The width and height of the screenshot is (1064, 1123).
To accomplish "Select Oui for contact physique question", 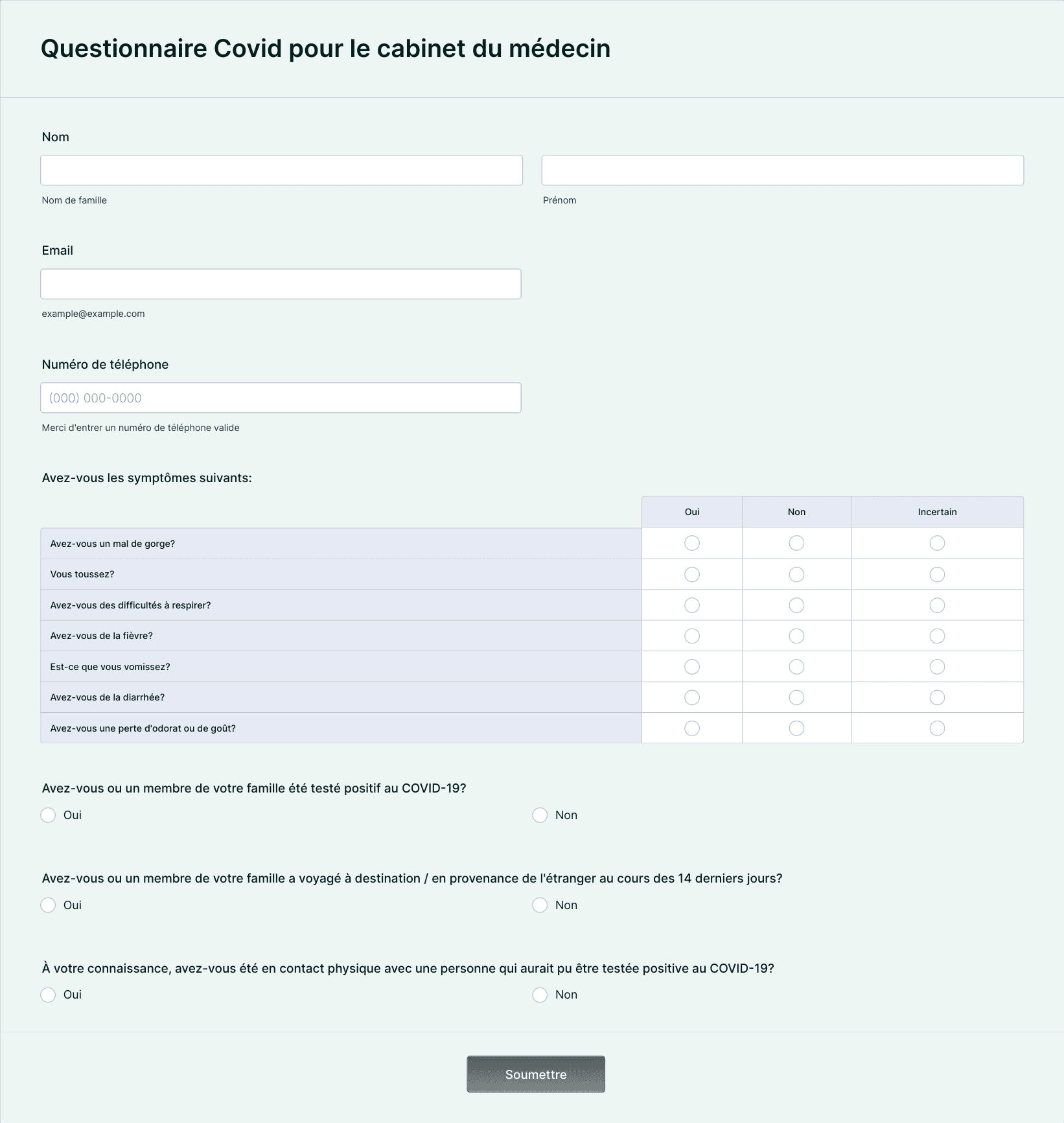I will [x=48, y=995].
